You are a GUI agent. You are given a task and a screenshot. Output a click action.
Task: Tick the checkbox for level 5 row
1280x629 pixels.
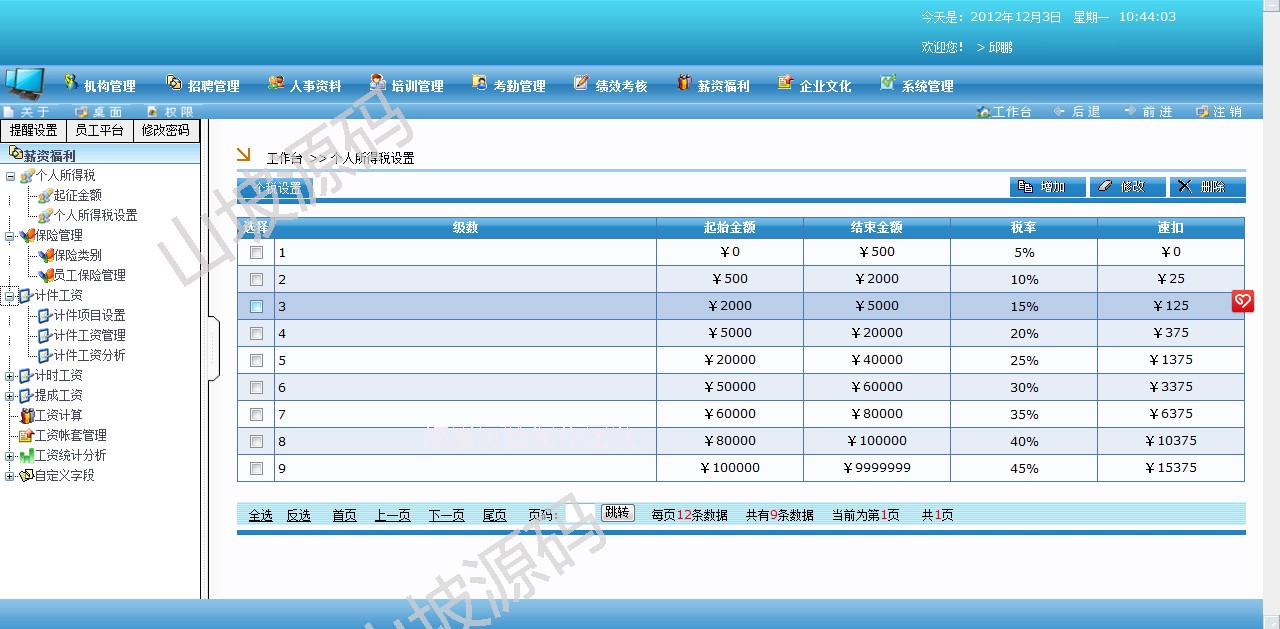pyautogui.click(x=256, y=360)
